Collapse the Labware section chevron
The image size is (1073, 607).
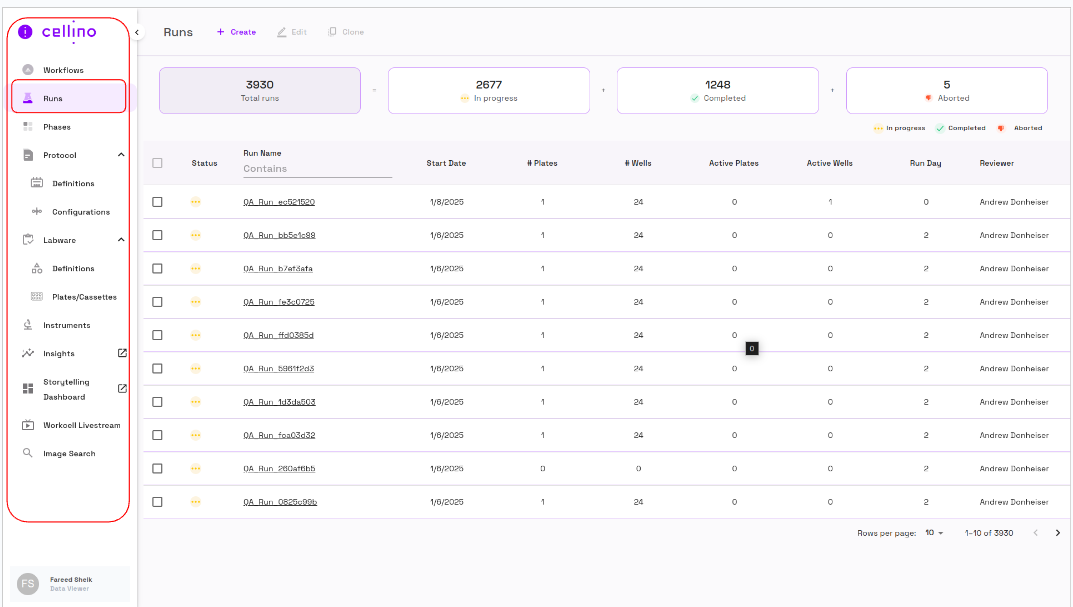click(x=121, y=240)
